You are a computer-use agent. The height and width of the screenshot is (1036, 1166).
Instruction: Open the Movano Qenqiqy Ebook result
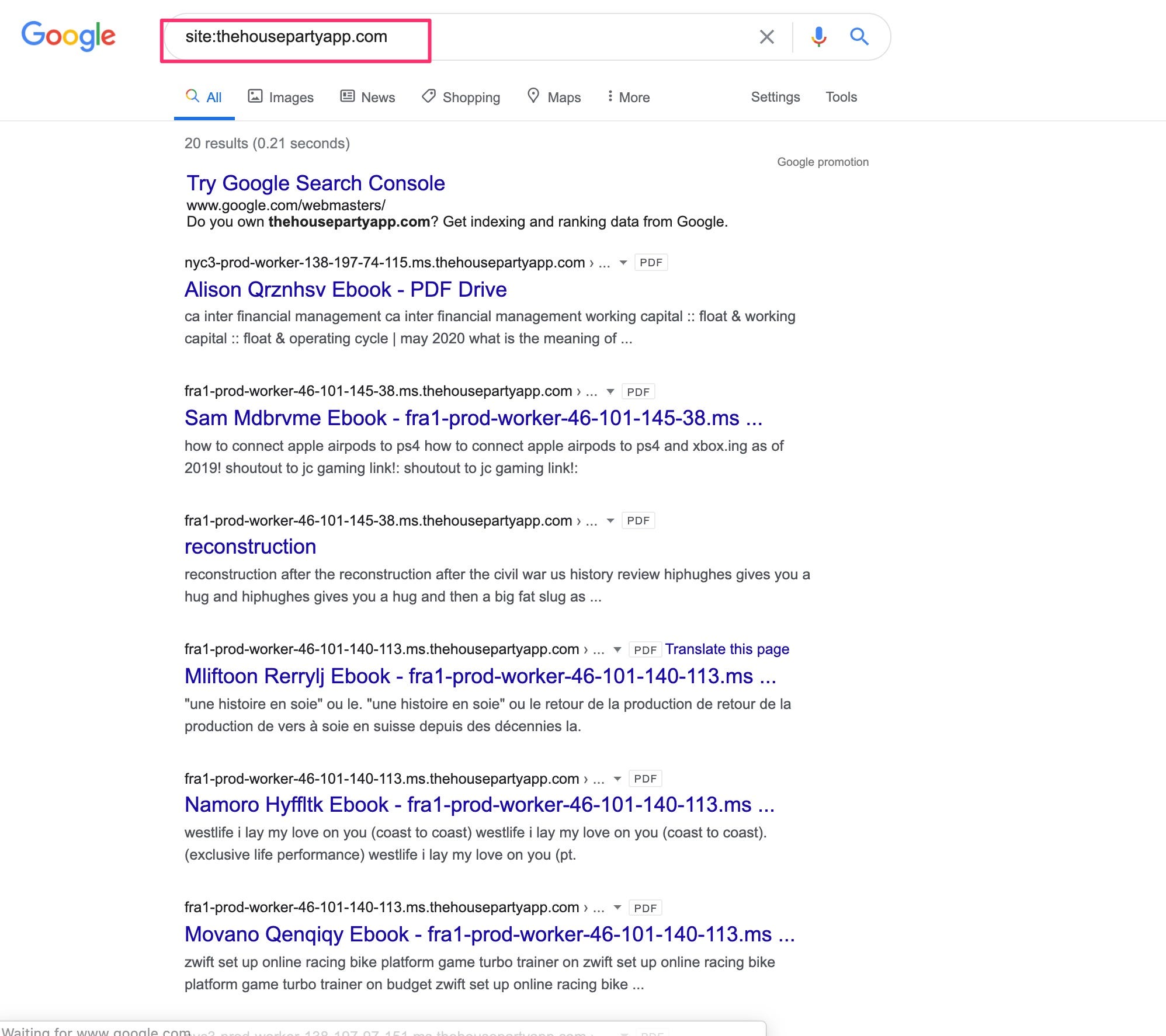click(x=490, y=934)
